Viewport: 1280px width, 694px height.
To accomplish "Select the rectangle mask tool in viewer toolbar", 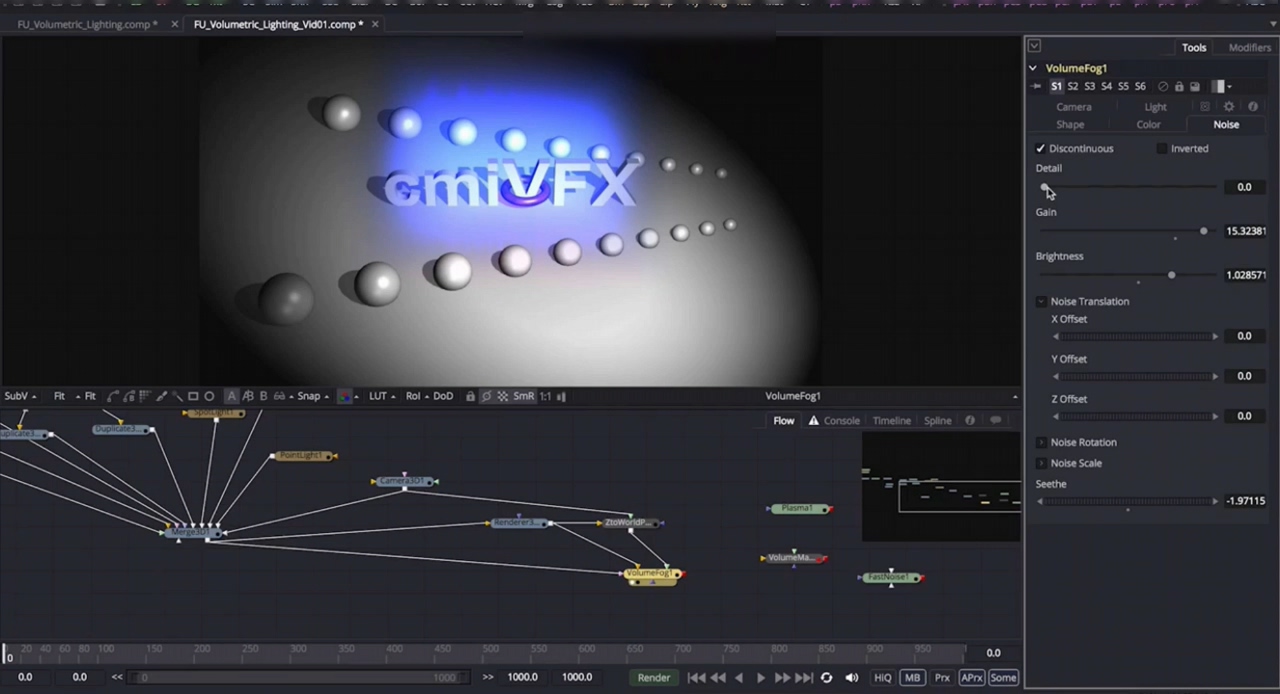I will pos(193,396).
